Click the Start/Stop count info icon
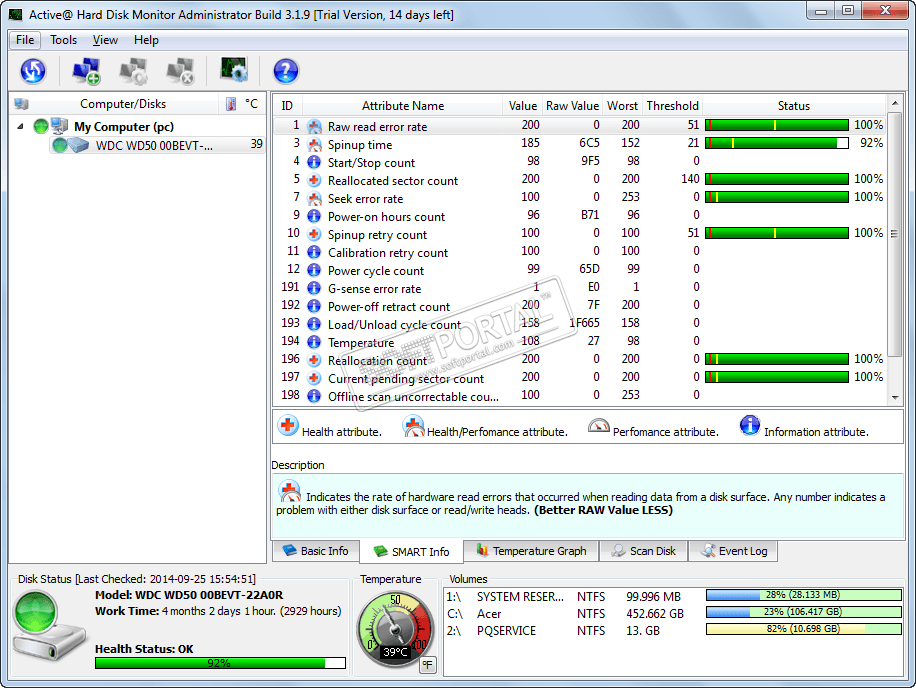The height and width of the screenshot is (688, 916). pyautogui.click(x=314, y=162)
